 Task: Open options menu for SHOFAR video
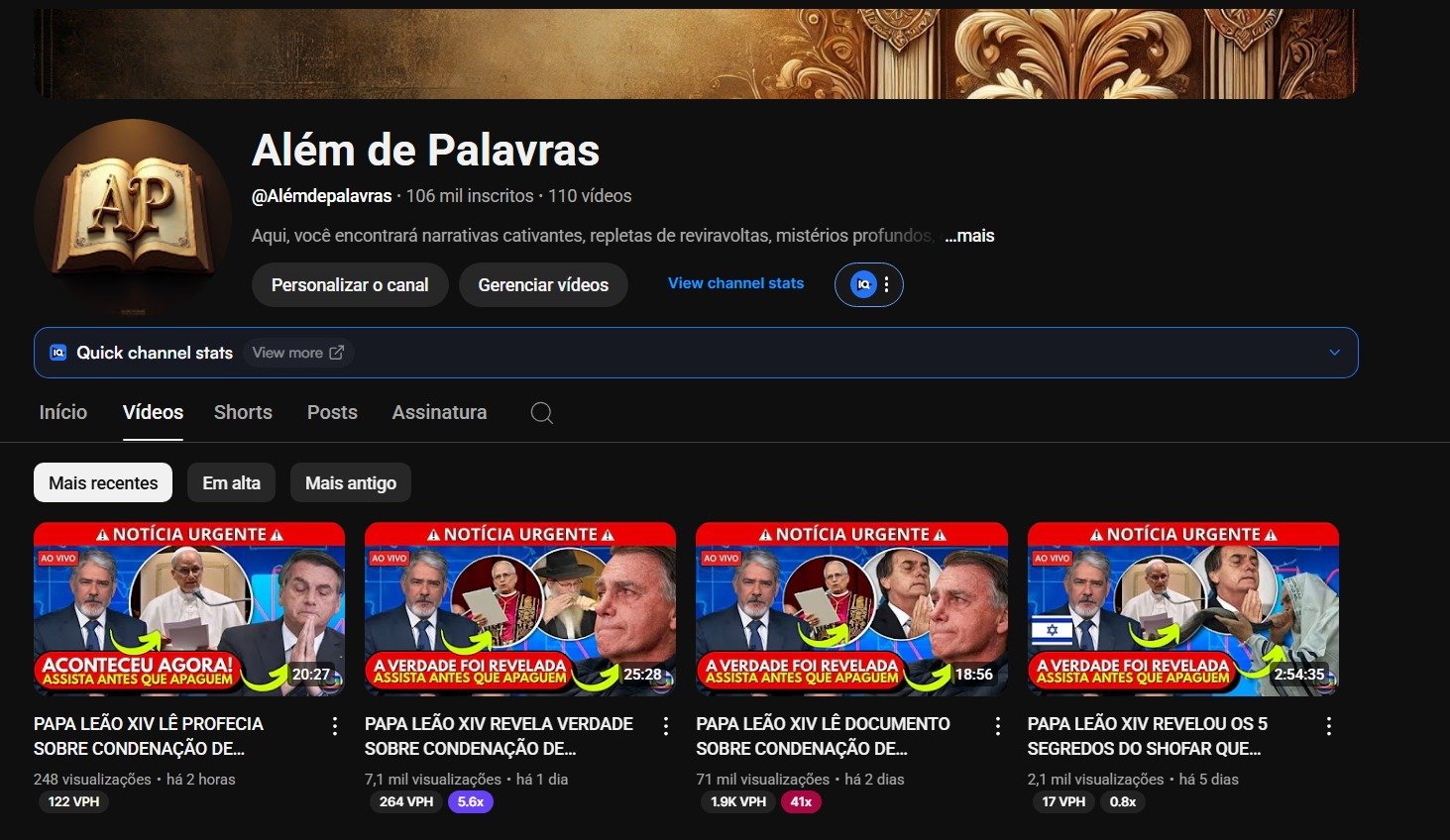[1329, 727]
